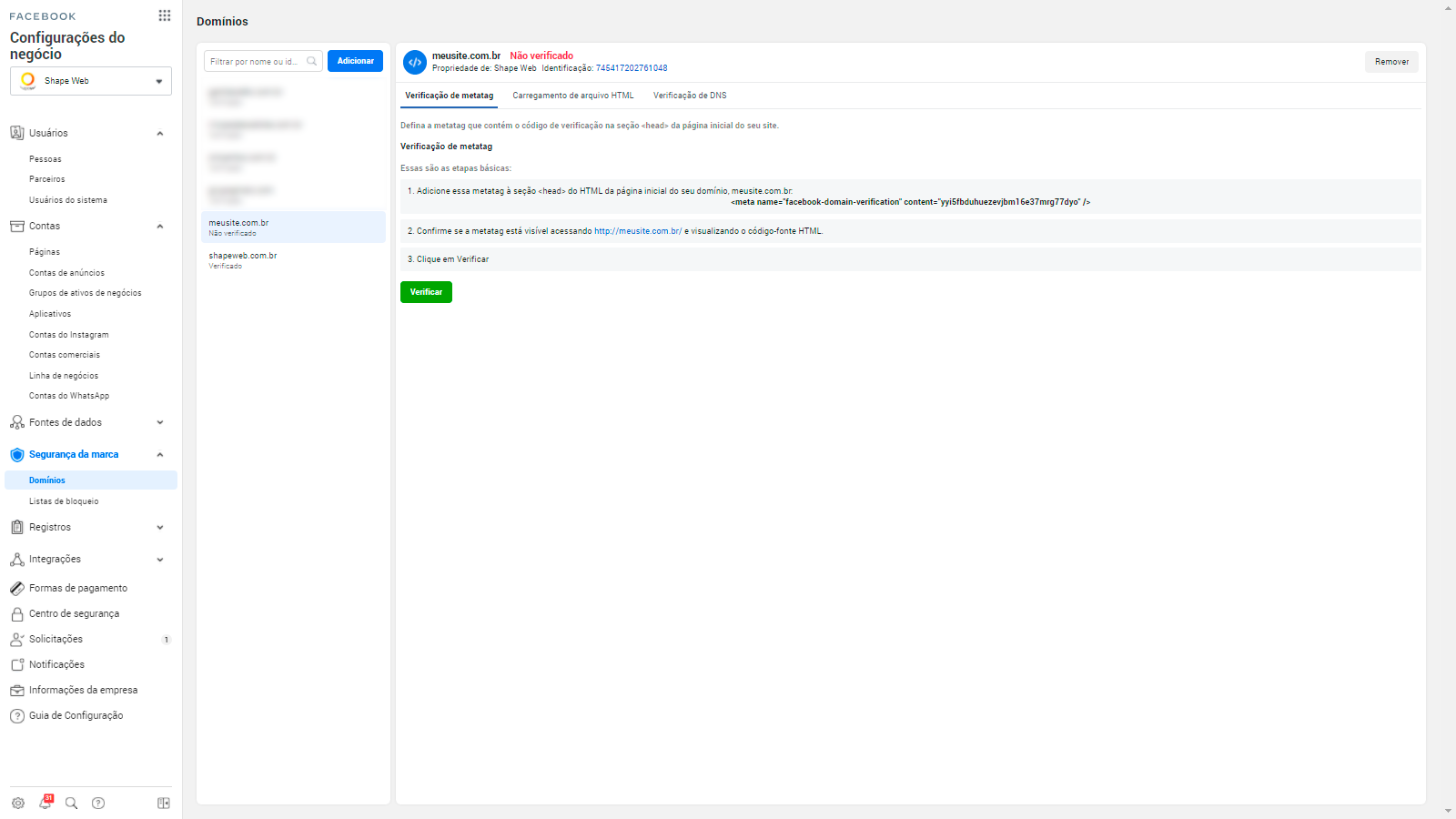
Task: Click the domain code icon
Action: tap(415, 62)
